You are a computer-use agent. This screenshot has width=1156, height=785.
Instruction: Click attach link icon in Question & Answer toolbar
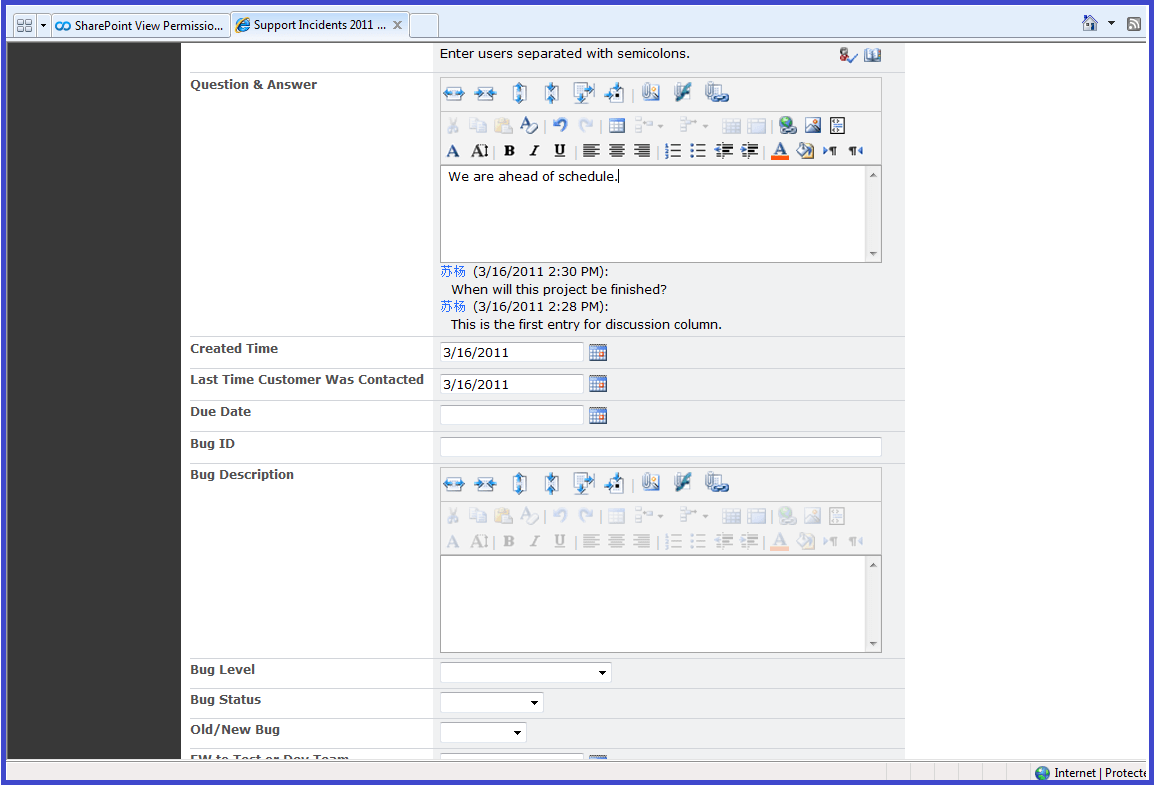point(716,92)
